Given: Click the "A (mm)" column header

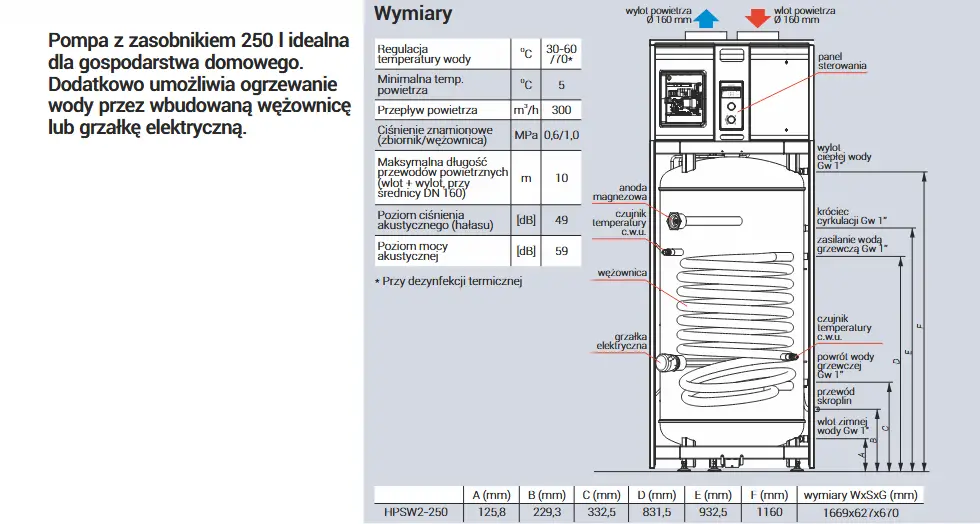Looking at the screenshot, I should (491, 495).
